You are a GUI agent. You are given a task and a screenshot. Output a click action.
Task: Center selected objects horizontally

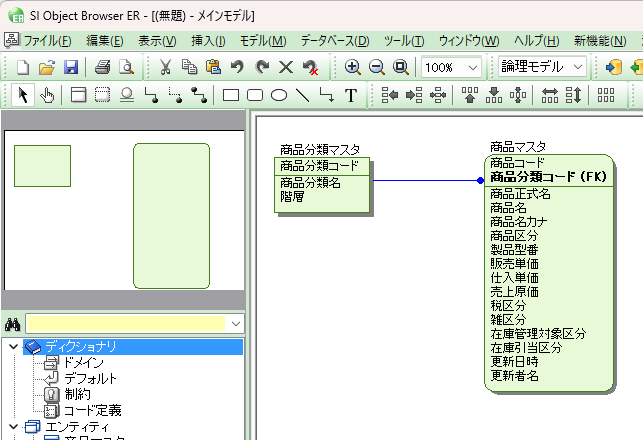click(438, 95)
